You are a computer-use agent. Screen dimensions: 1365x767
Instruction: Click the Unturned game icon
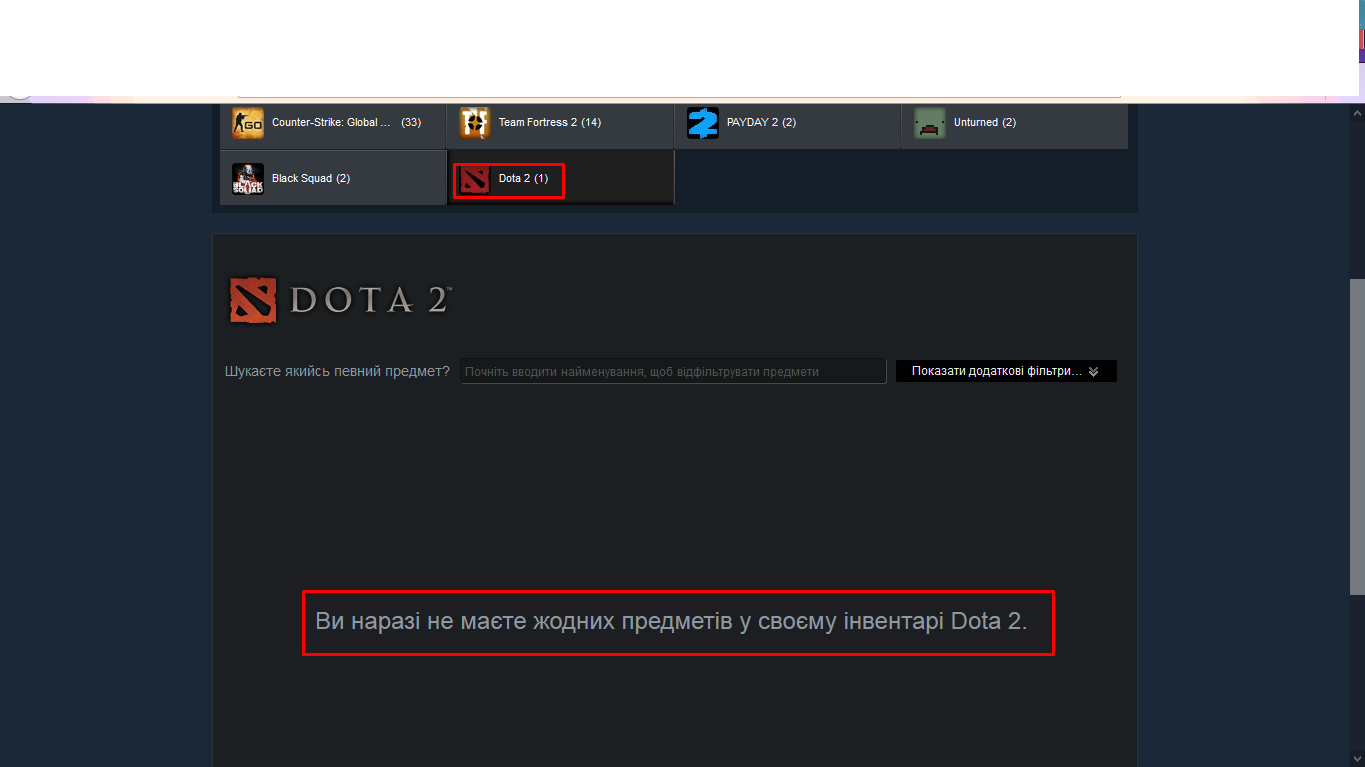point(930,123)
